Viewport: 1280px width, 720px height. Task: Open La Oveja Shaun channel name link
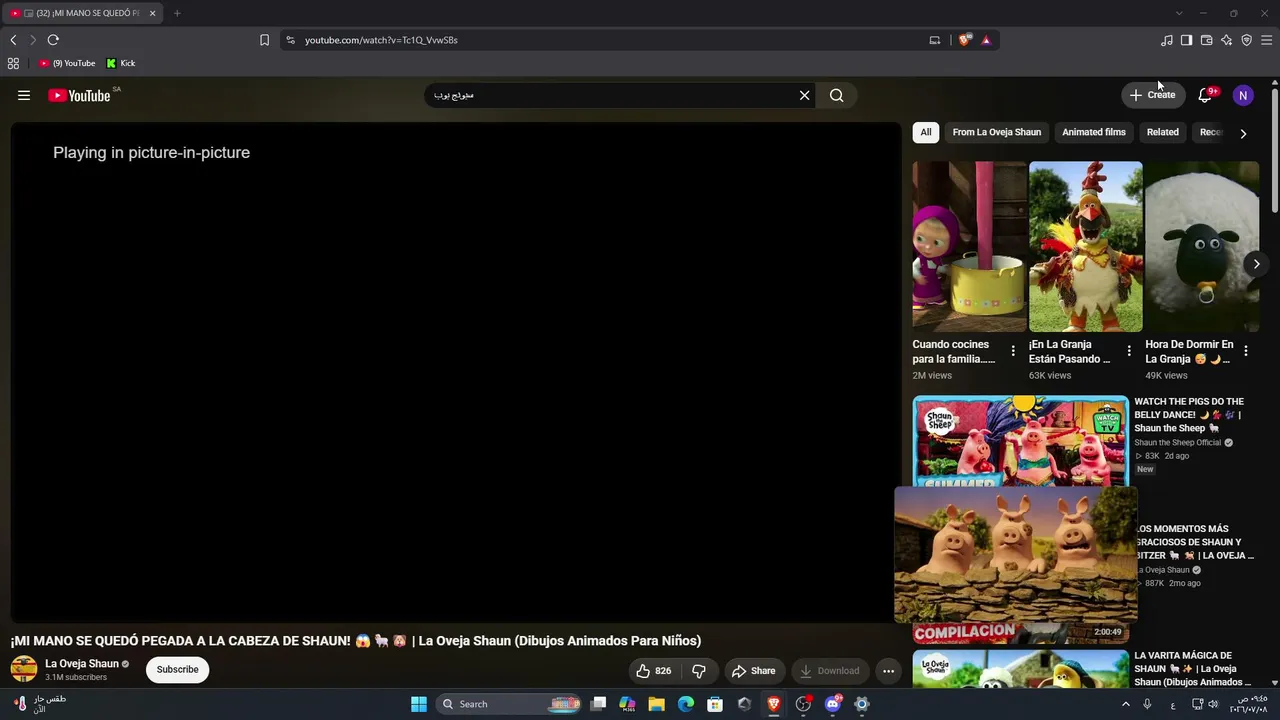(82, 664)
